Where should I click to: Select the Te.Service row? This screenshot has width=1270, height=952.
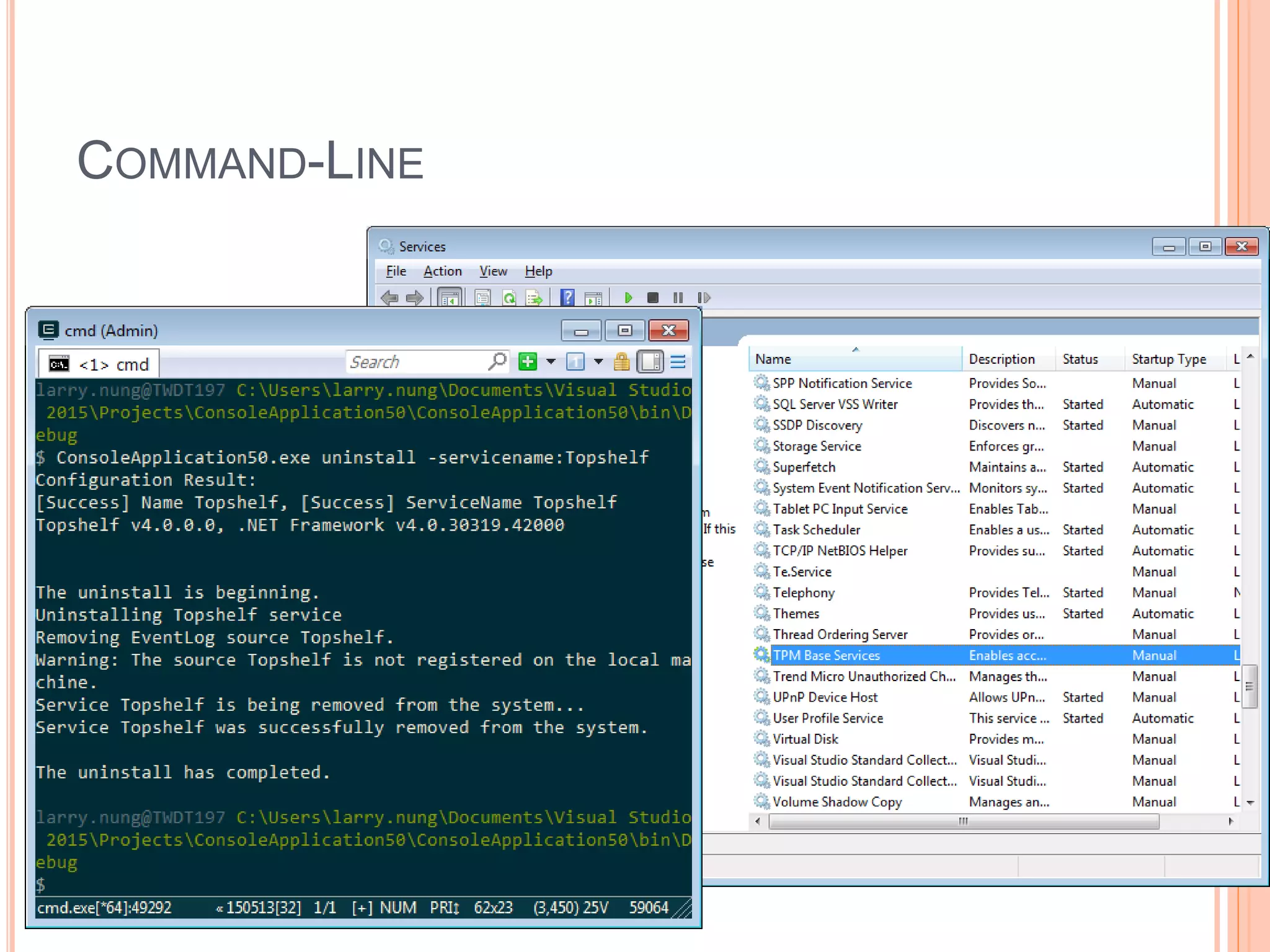point(995,571)
